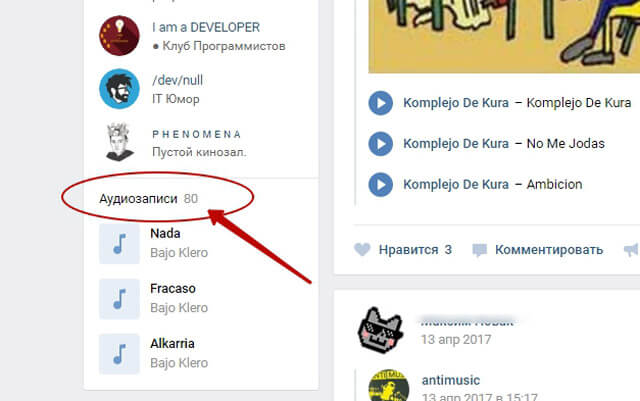This screenshot has width=640, height=401.
Task: Click the I am a DEVELOPER lightbulb avatar
Action: coord(119,36)
